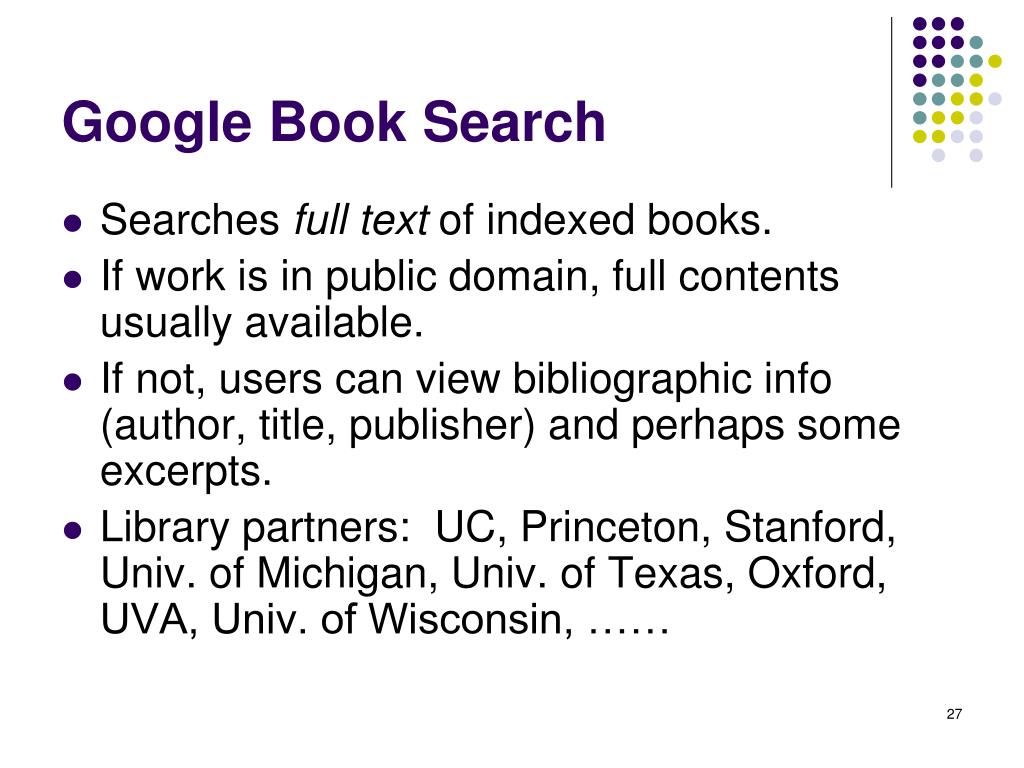1024x768 pixels.
Task: Click the words 'usually available'
Action: 262,323
